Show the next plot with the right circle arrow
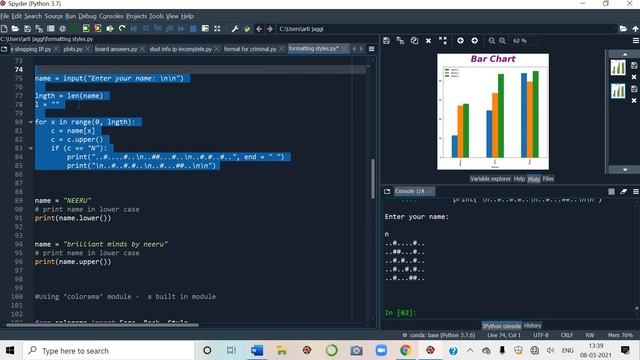The height and width of the screenshot is (360, 640). (474, 40)
